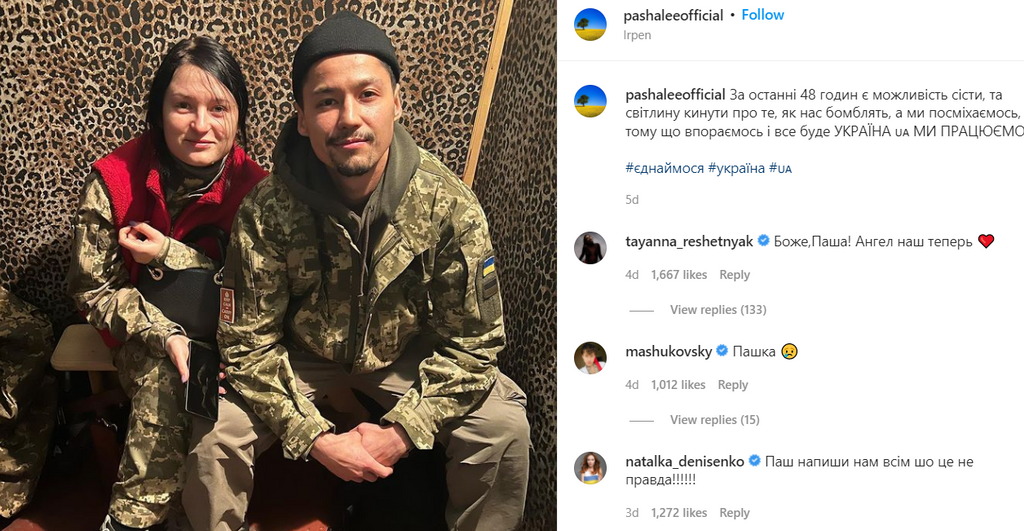View 1,667 likes on tayanna's comment
Viewport: 1024px width, 531px height.
click(x=679, y=275)
